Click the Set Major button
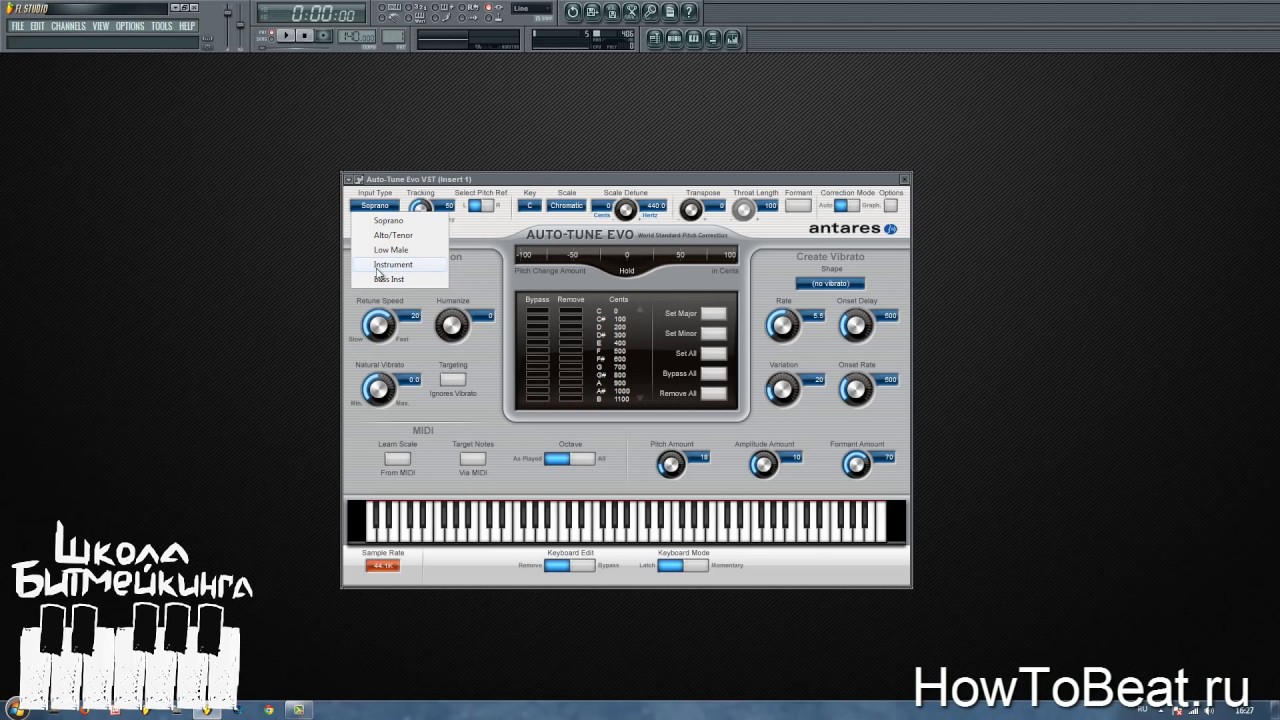This screenshot has height=720, width=1280. tap(713, 313)
